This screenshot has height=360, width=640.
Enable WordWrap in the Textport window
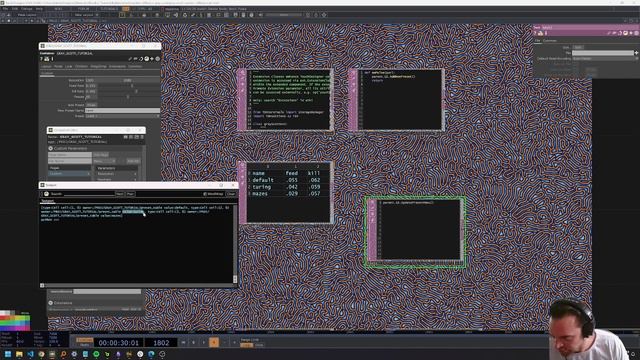coord(213,194)
